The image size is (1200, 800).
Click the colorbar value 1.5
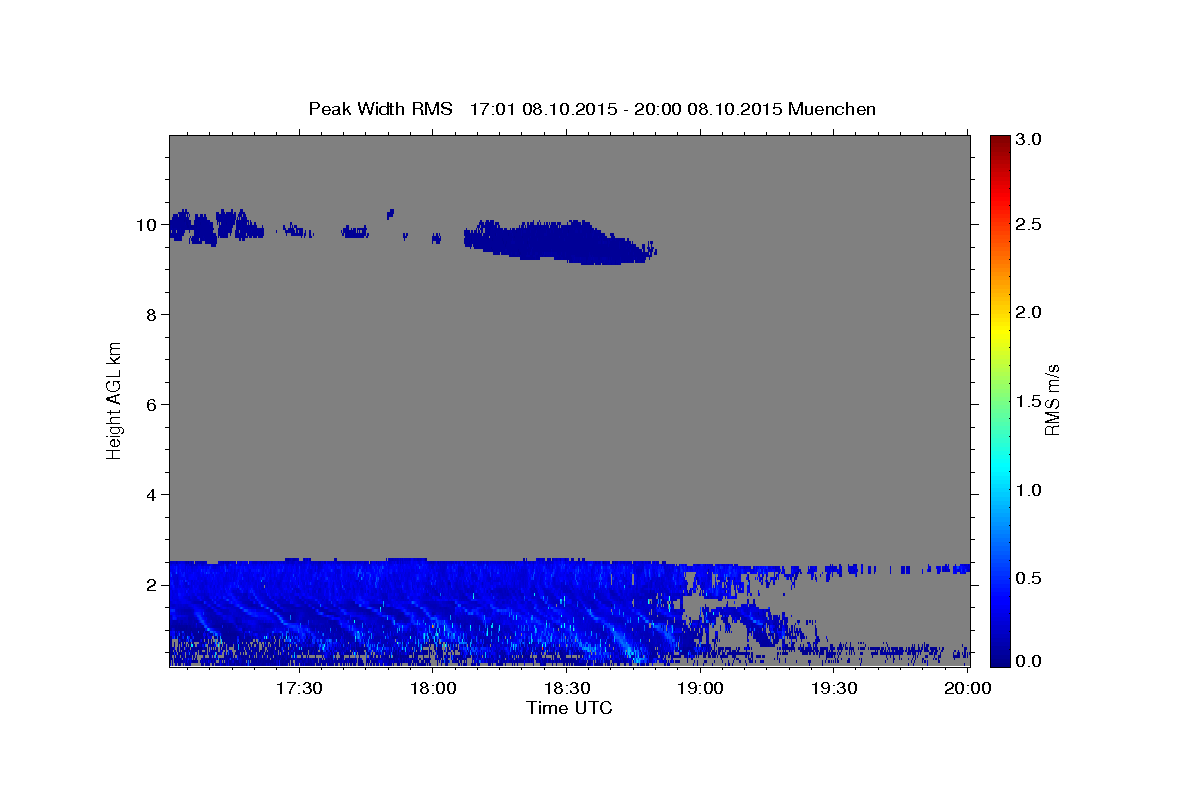click(x=1030, y=401)
